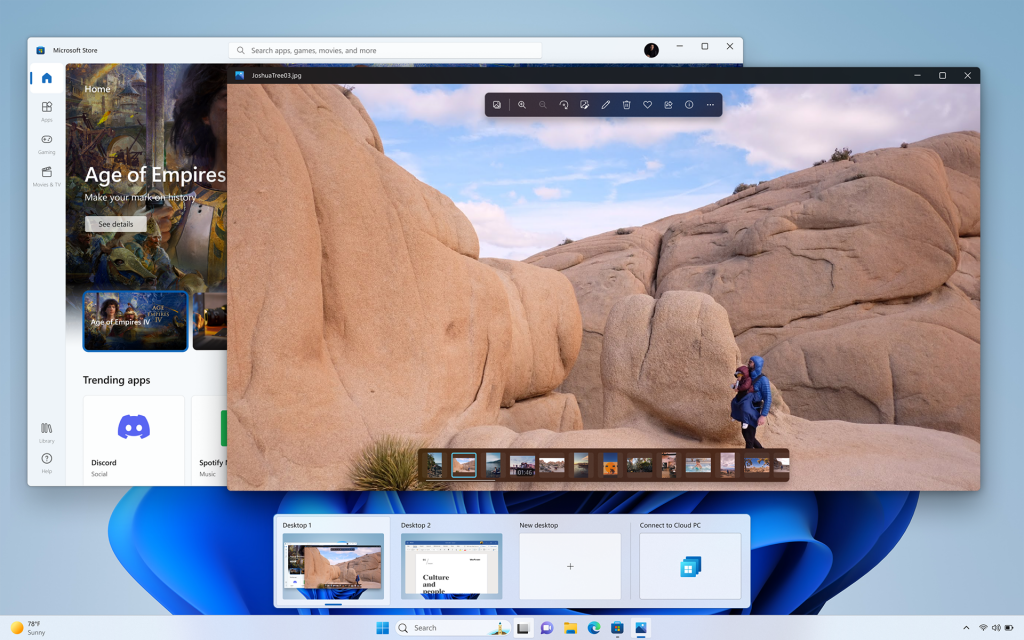Mark the photo as a favorite
This screenshot has width=1024, height=640.
pos(648,104)
